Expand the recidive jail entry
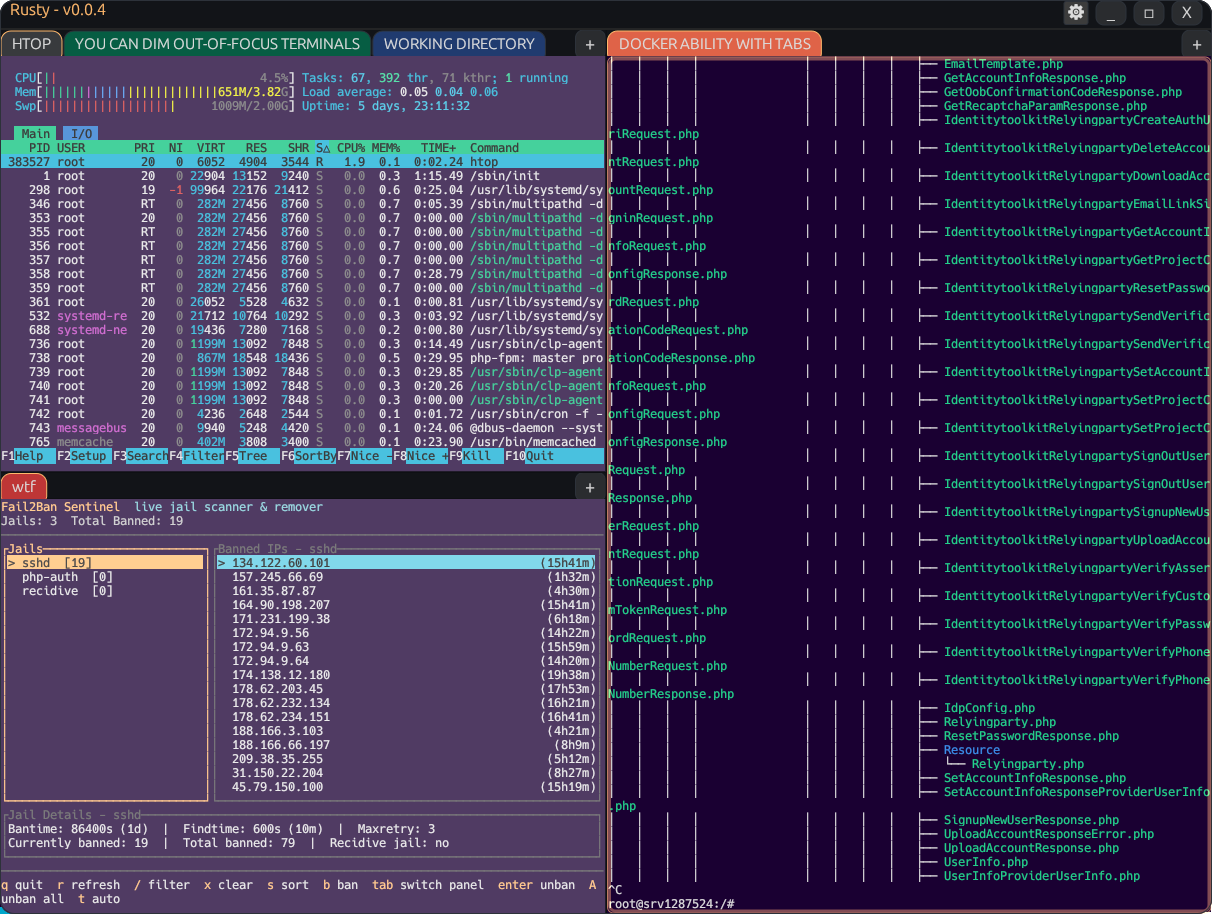This screenshot has height=914, width=1212. click(x=53, y=590)
